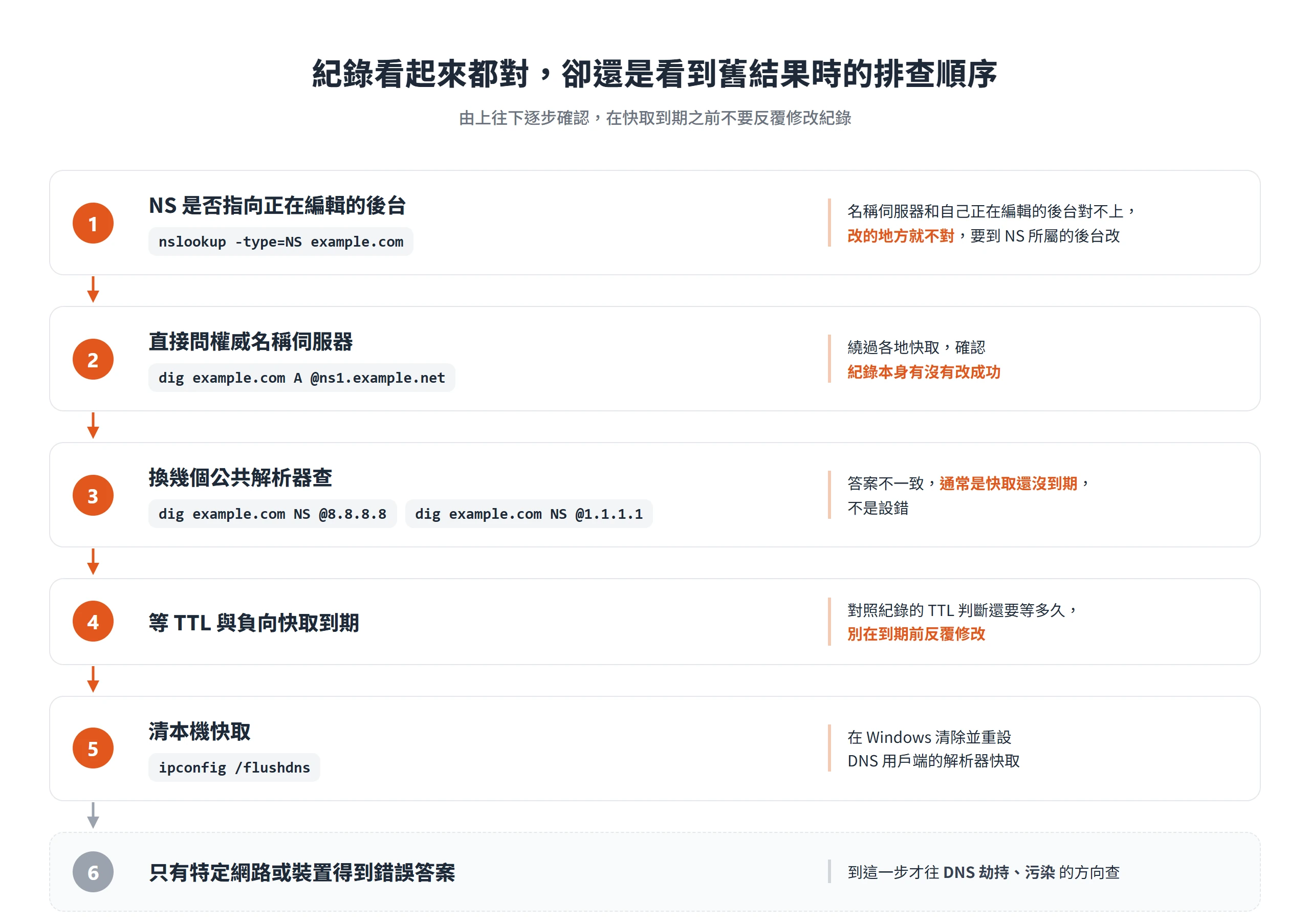1310x924 pixels.
Task: Click note 在 Windows 清除並重設
Action: pyautogui.click(x=929, y=737)
